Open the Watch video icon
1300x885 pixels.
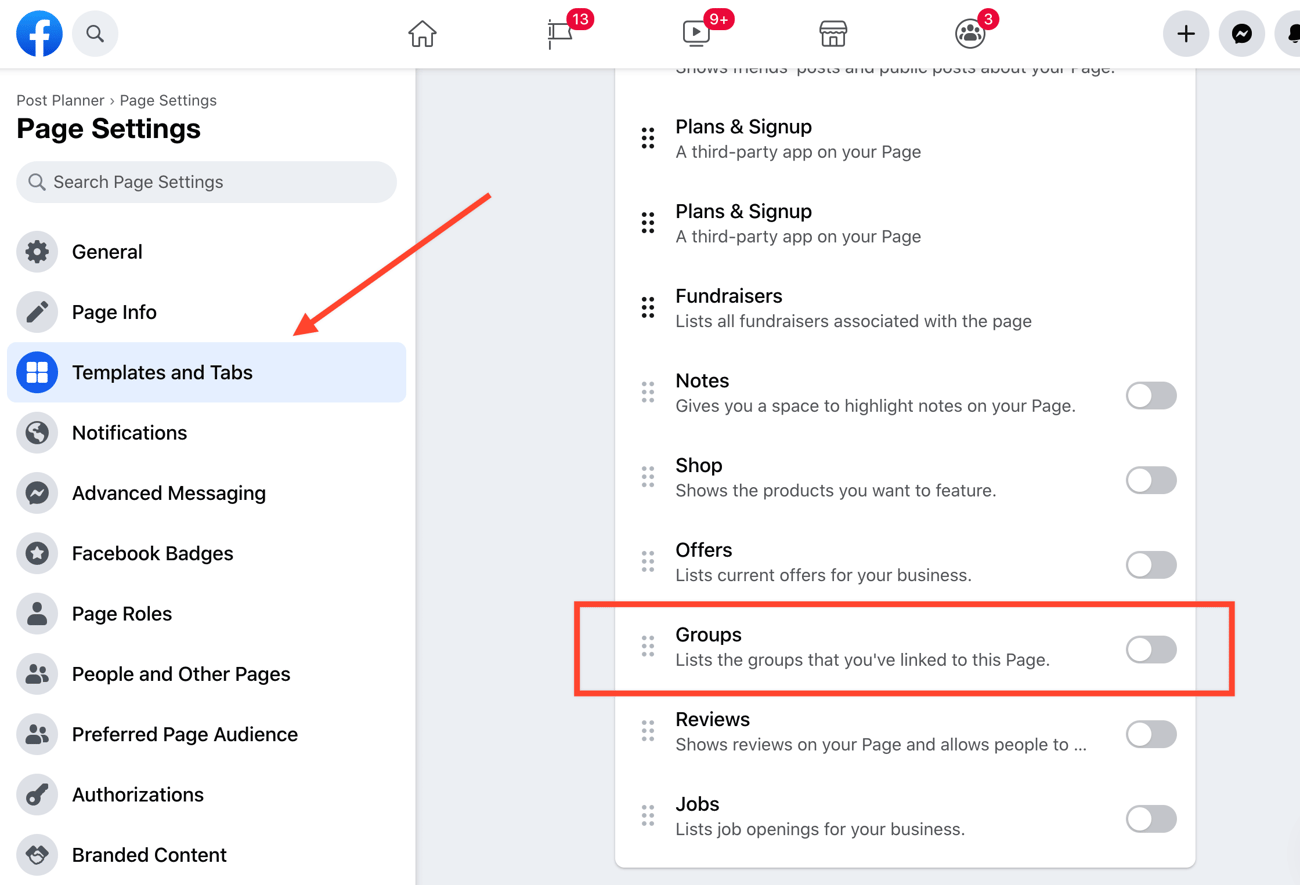(697, 33)
